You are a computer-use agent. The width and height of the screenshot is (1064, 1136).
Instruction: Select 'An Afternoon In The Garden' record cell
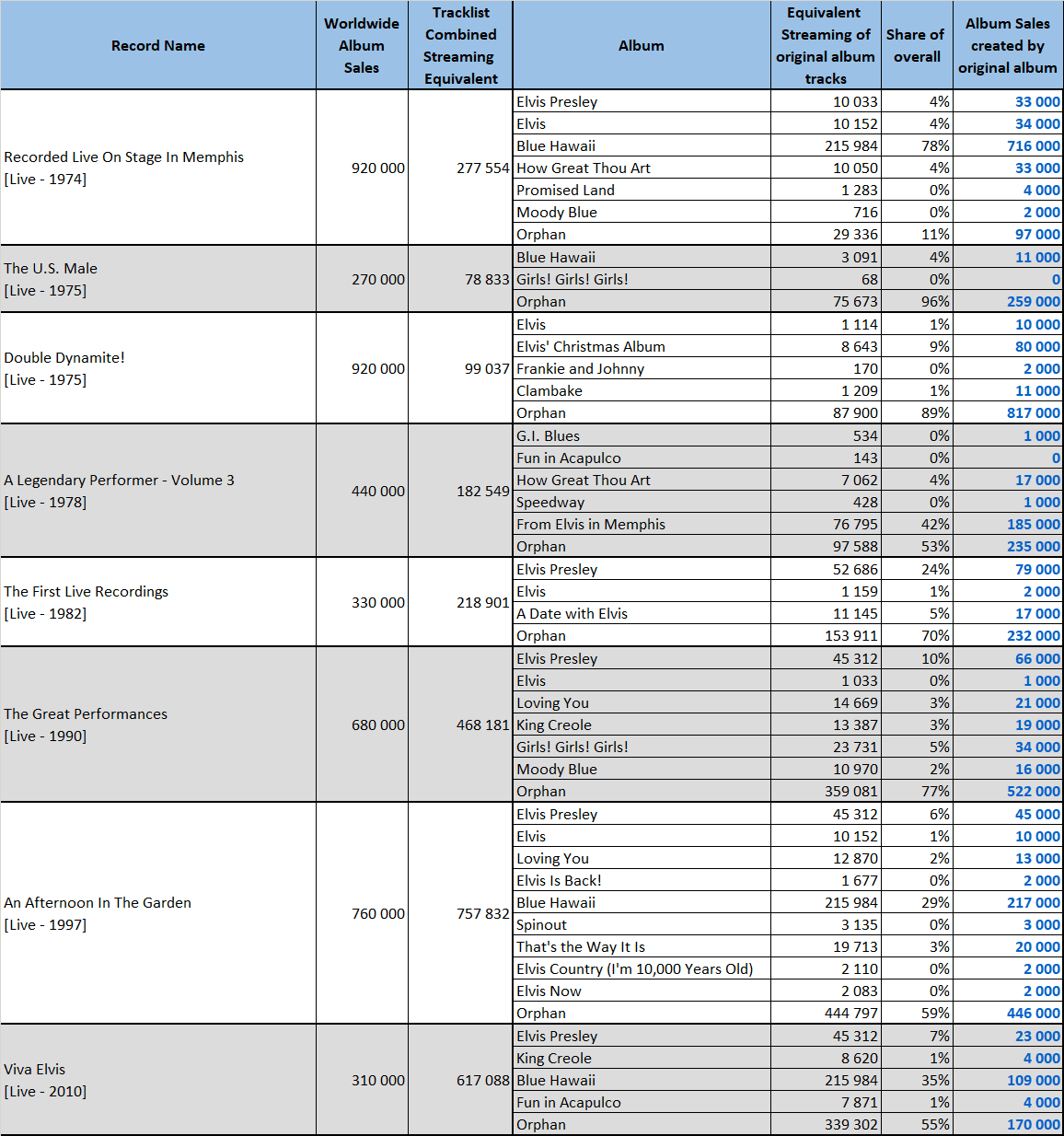tap(158, 913)
